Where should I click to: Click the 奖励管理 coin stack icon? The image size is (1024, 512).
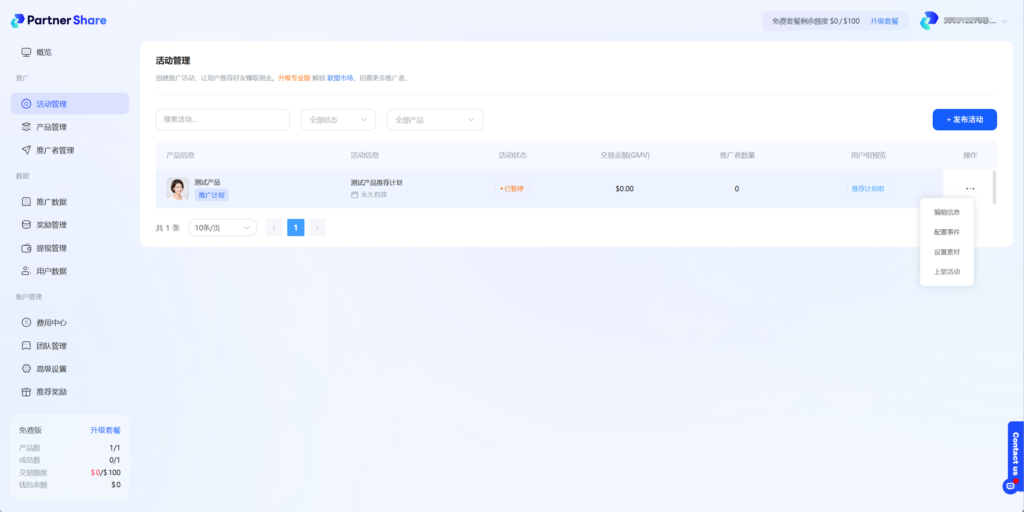pyautogui.click(x=26, y=225)
